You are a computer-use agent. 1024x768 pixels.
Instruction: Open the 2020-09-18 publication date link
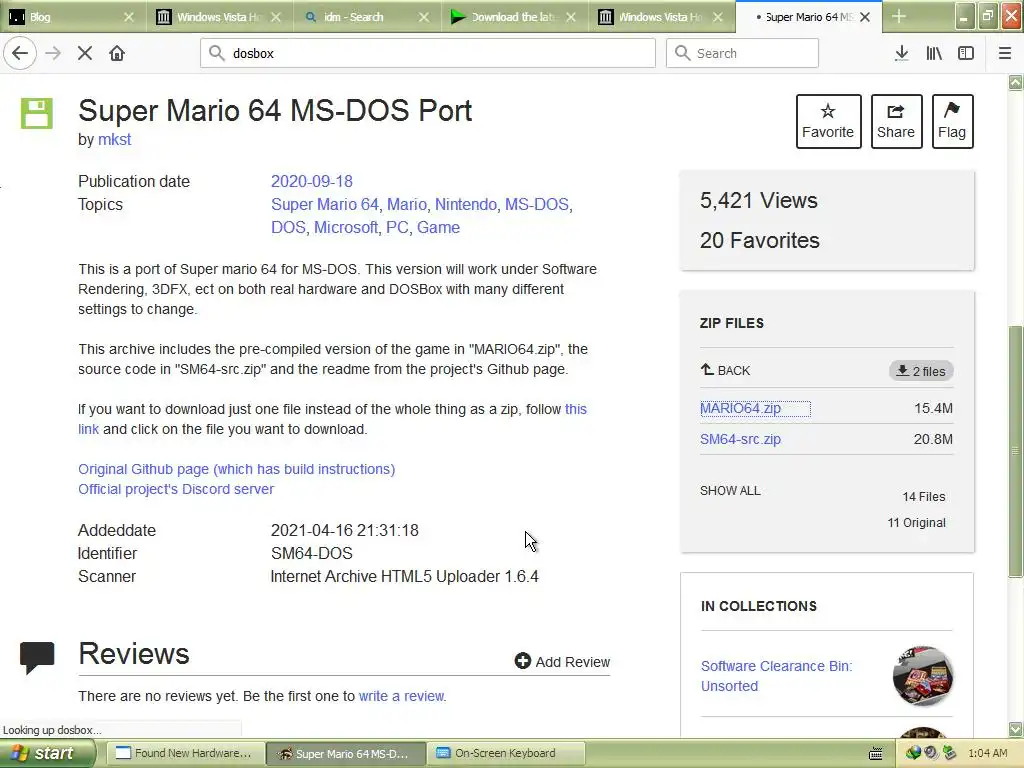coord(312,181)
